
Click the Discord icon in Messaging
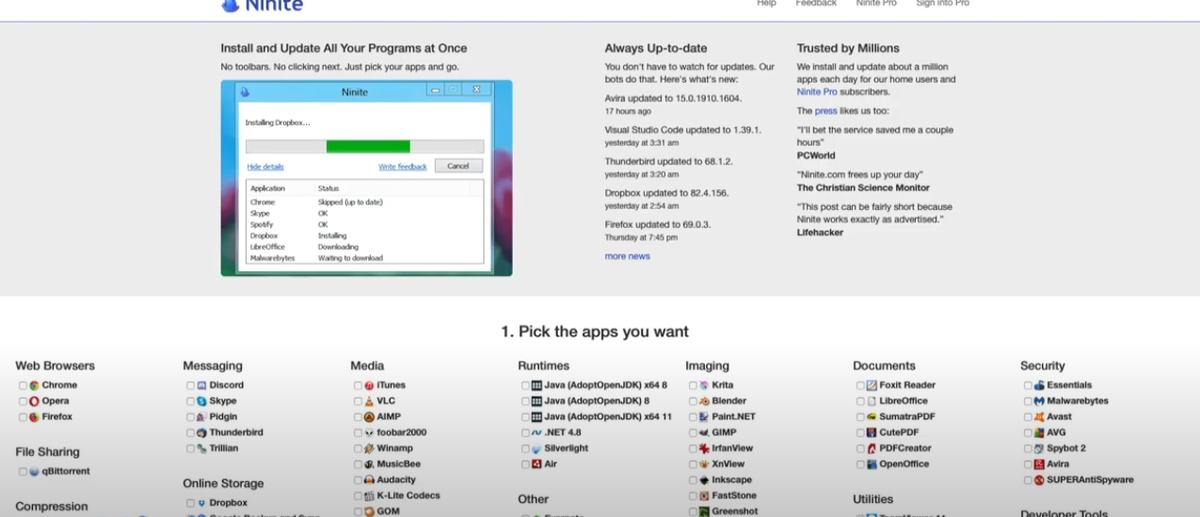[x=202, y=385]
